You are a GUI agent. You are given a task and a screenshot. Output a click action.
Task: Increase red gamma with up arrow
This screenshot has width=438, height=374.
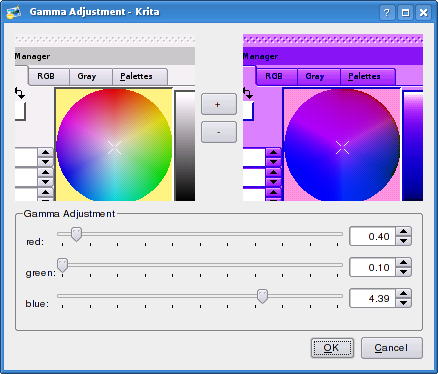404,232
